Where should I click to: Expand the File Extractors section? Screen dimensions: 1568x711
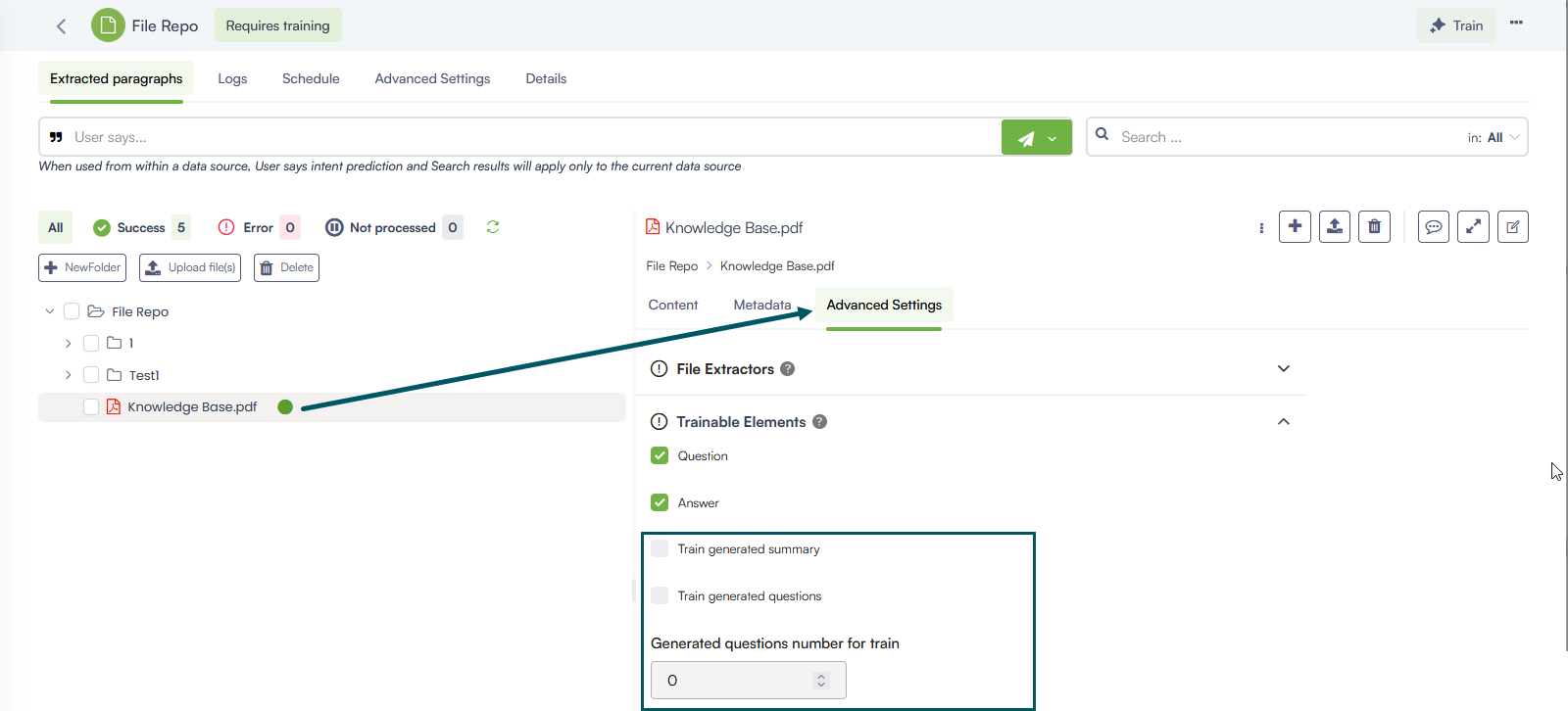(1283, 368)
